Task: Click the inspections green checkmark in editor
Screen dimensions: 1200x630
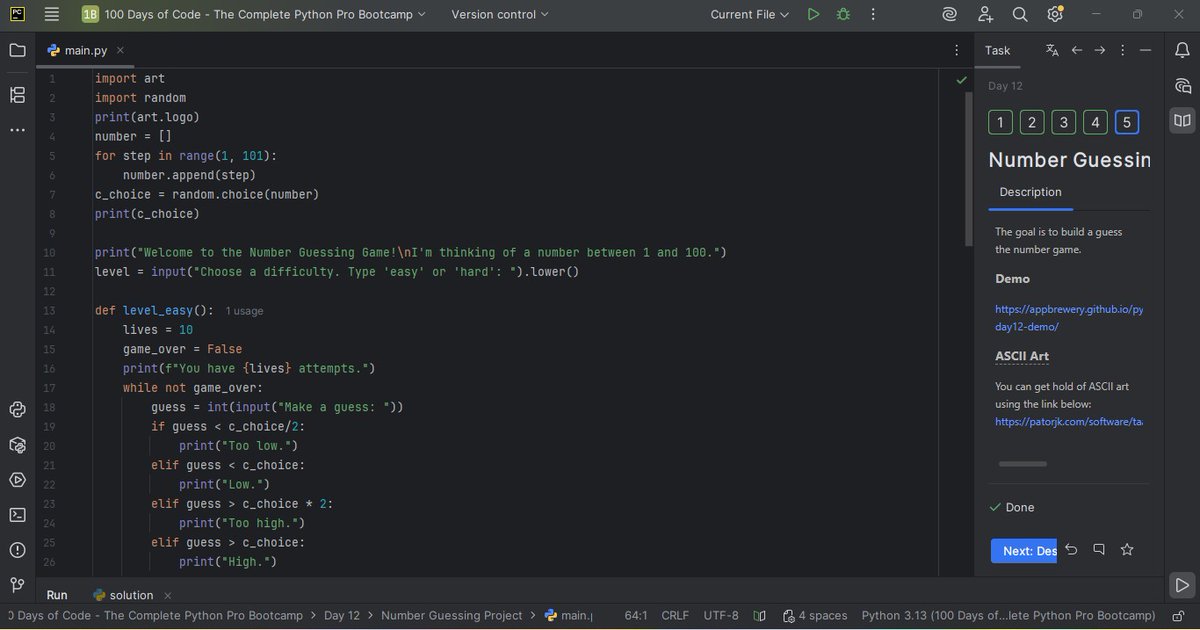Action: tap(961, 79)
